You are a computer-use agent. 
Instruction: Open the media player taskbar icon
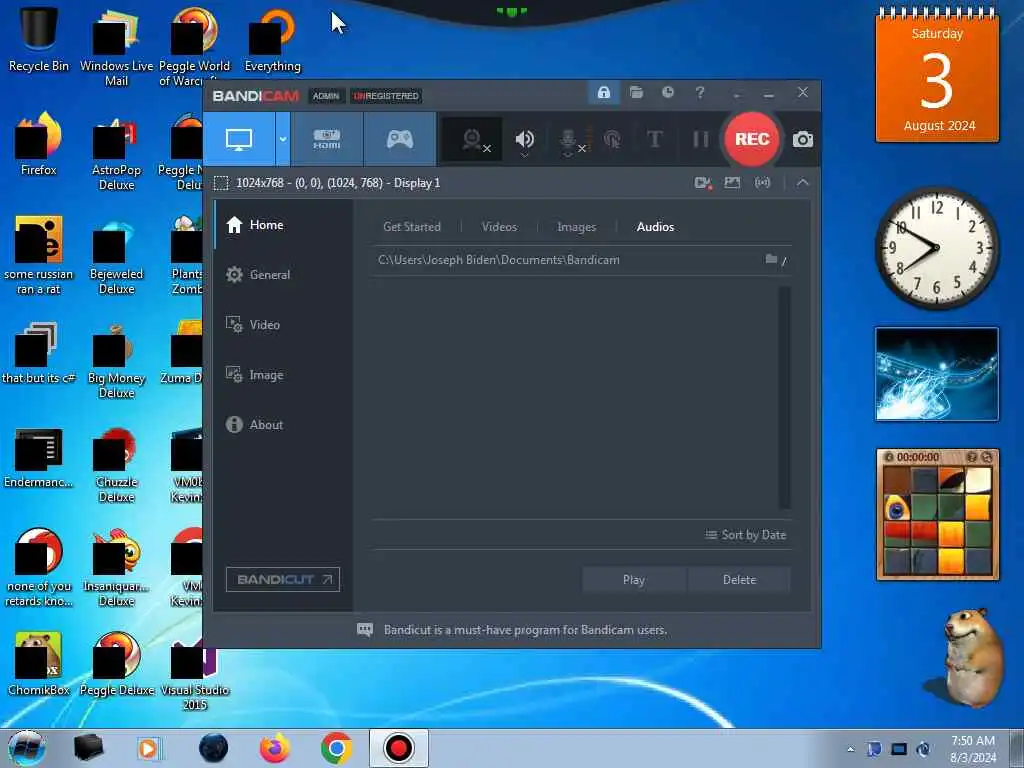pos(148,748)
